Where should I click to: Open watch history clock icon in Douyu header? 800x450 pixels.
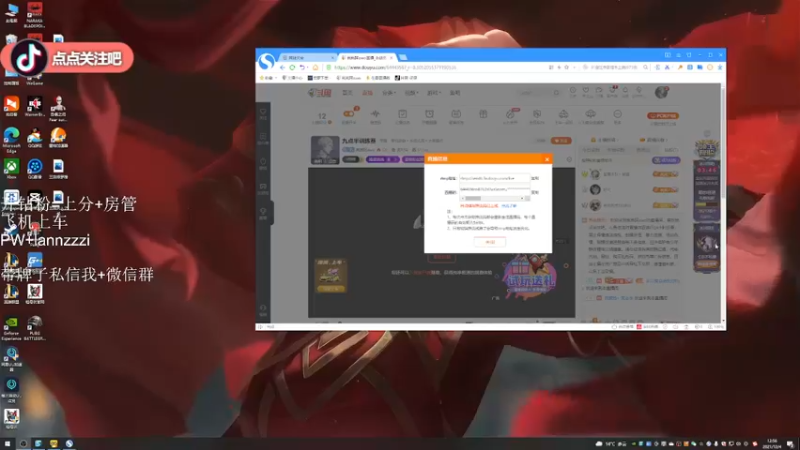click(573, 92)
